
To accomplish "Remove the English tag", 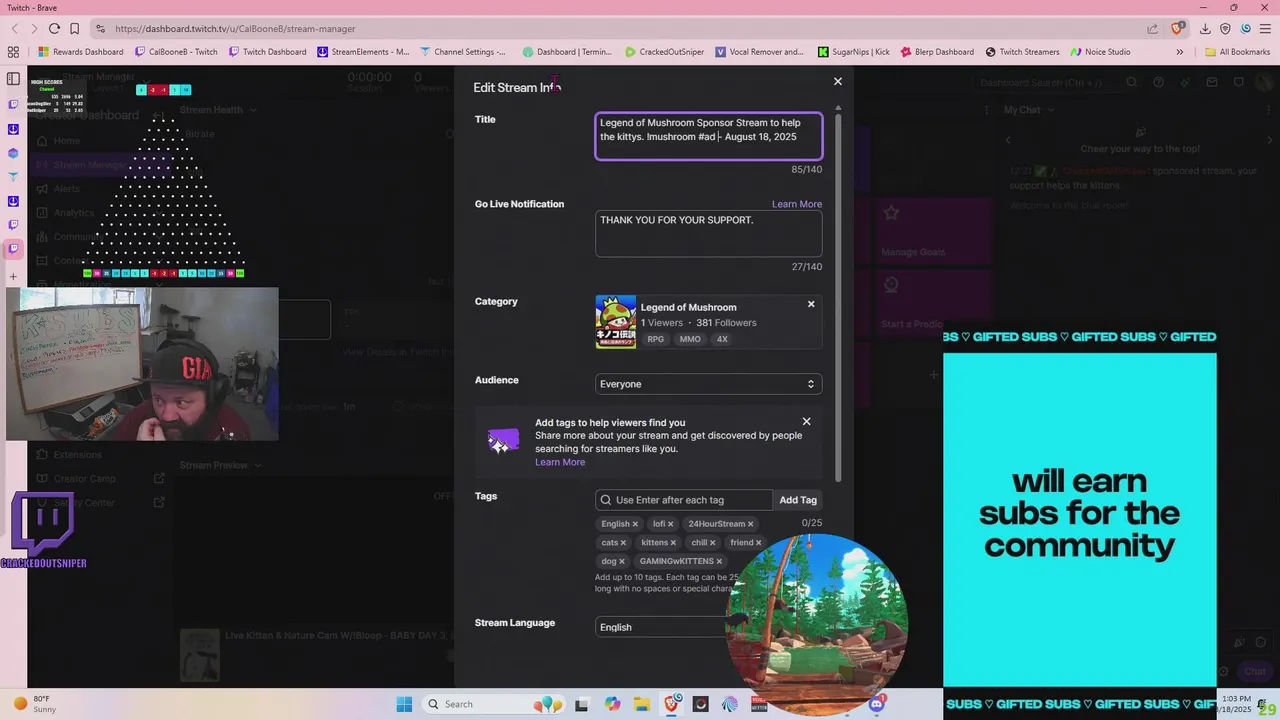I will pos(635,524).
